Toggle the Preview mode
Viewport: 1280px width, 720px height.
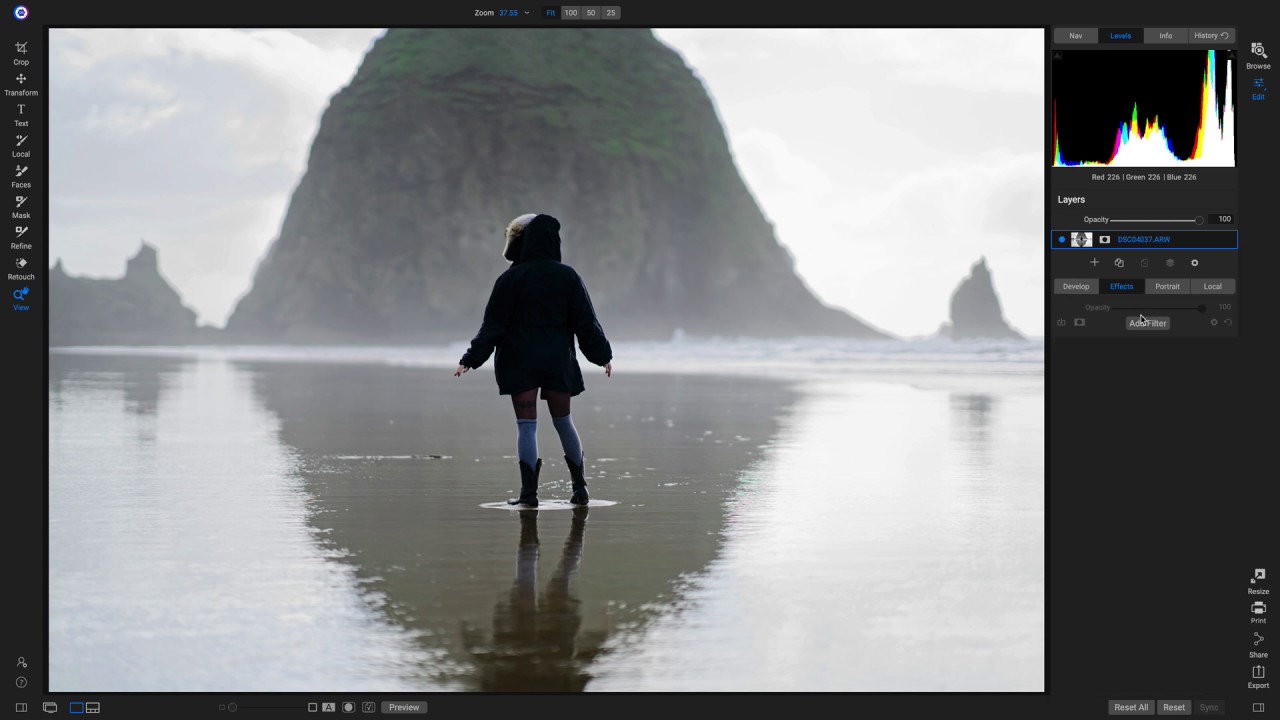tap(404, 707)
